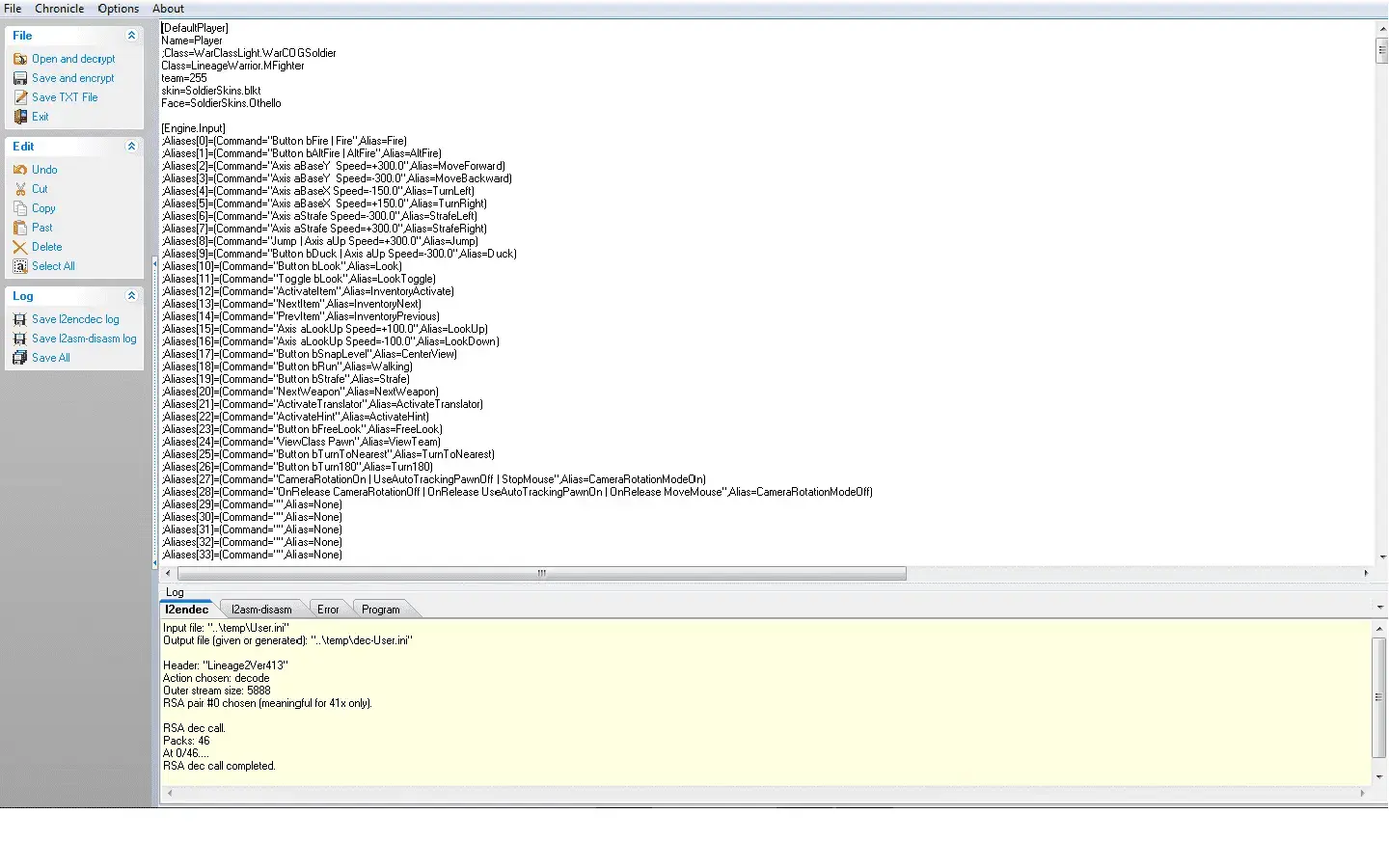This screenshot has width=1389, height=868.
Task: Click the Past clipboard icon
Action: (x=20, y=228)
